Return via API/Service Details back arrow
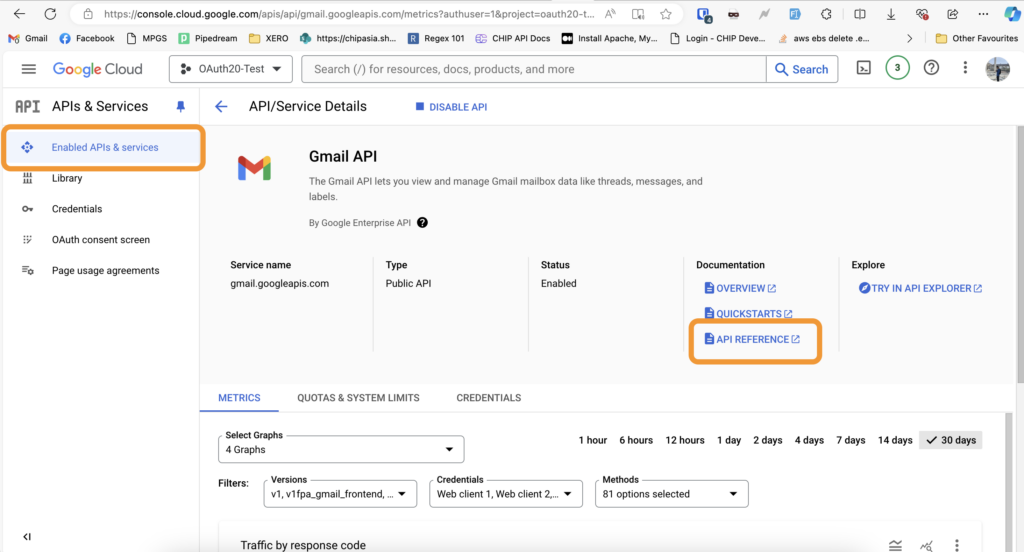This screenshot has height=552, width=1024. point(221,106)
